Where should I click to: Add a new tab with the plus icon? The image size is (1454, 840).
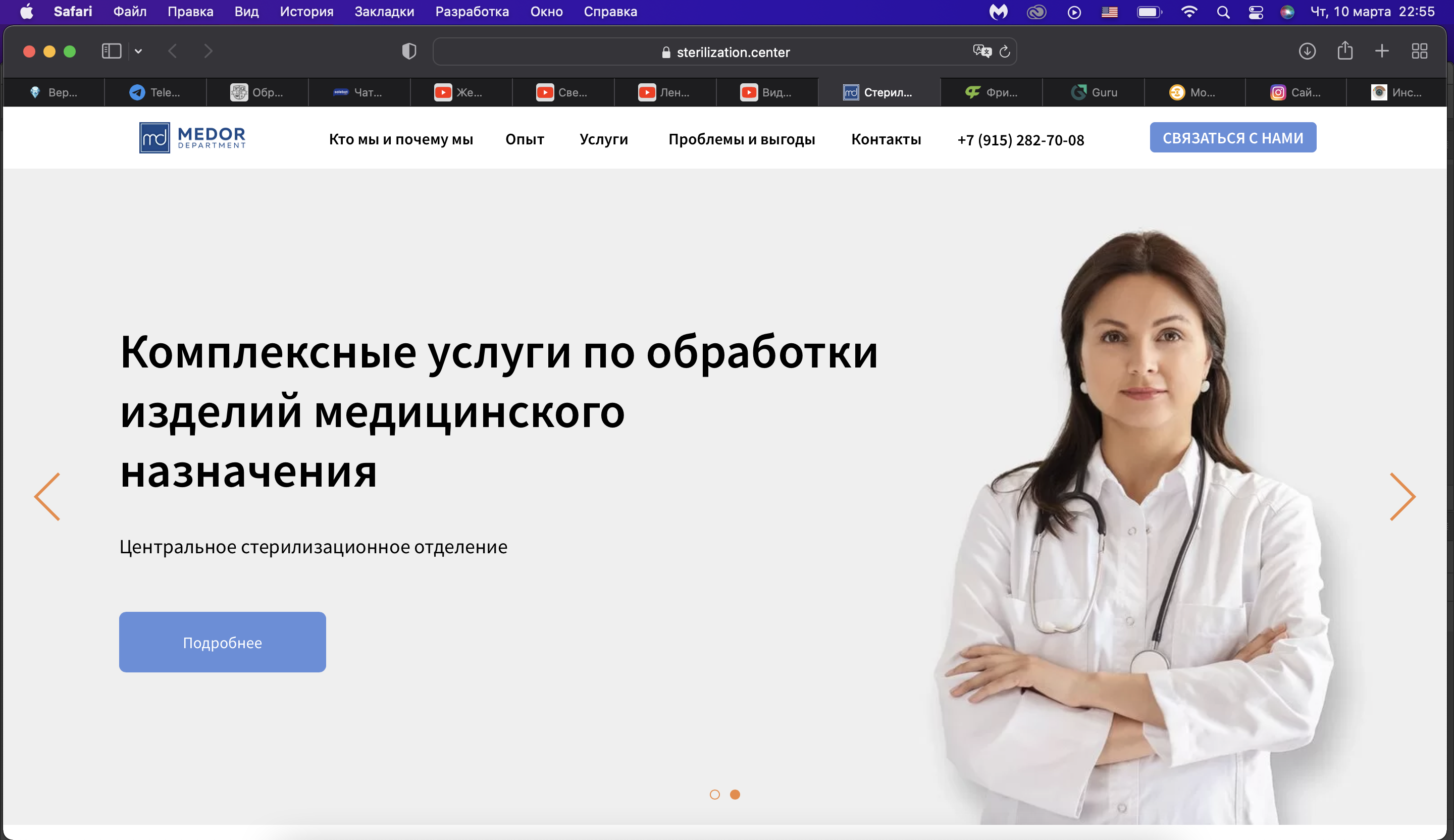(x=1382, y=51)
